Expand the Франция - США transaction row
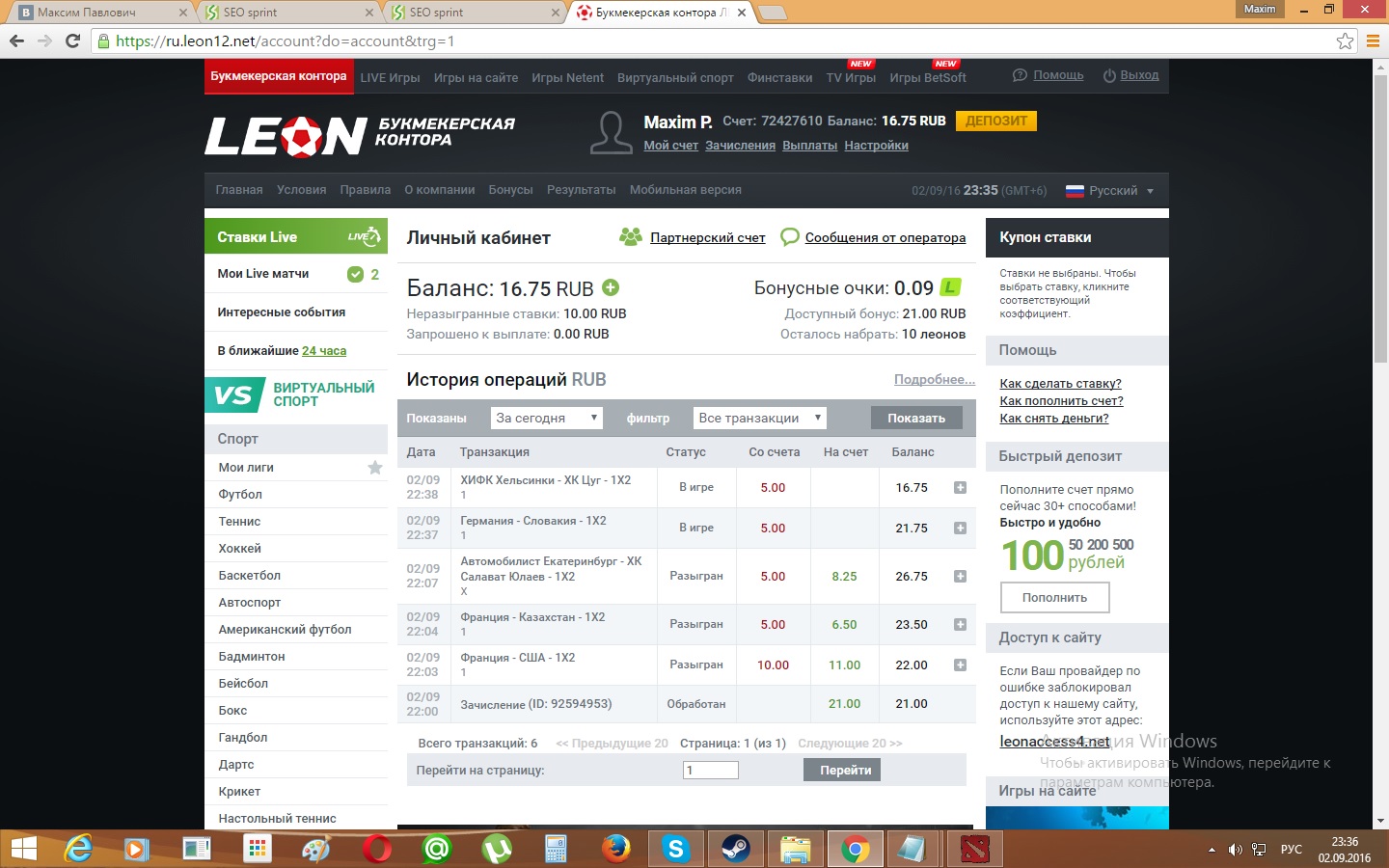Image resolution: width=1389 pixels, height=868 pixels. [960, 665]
